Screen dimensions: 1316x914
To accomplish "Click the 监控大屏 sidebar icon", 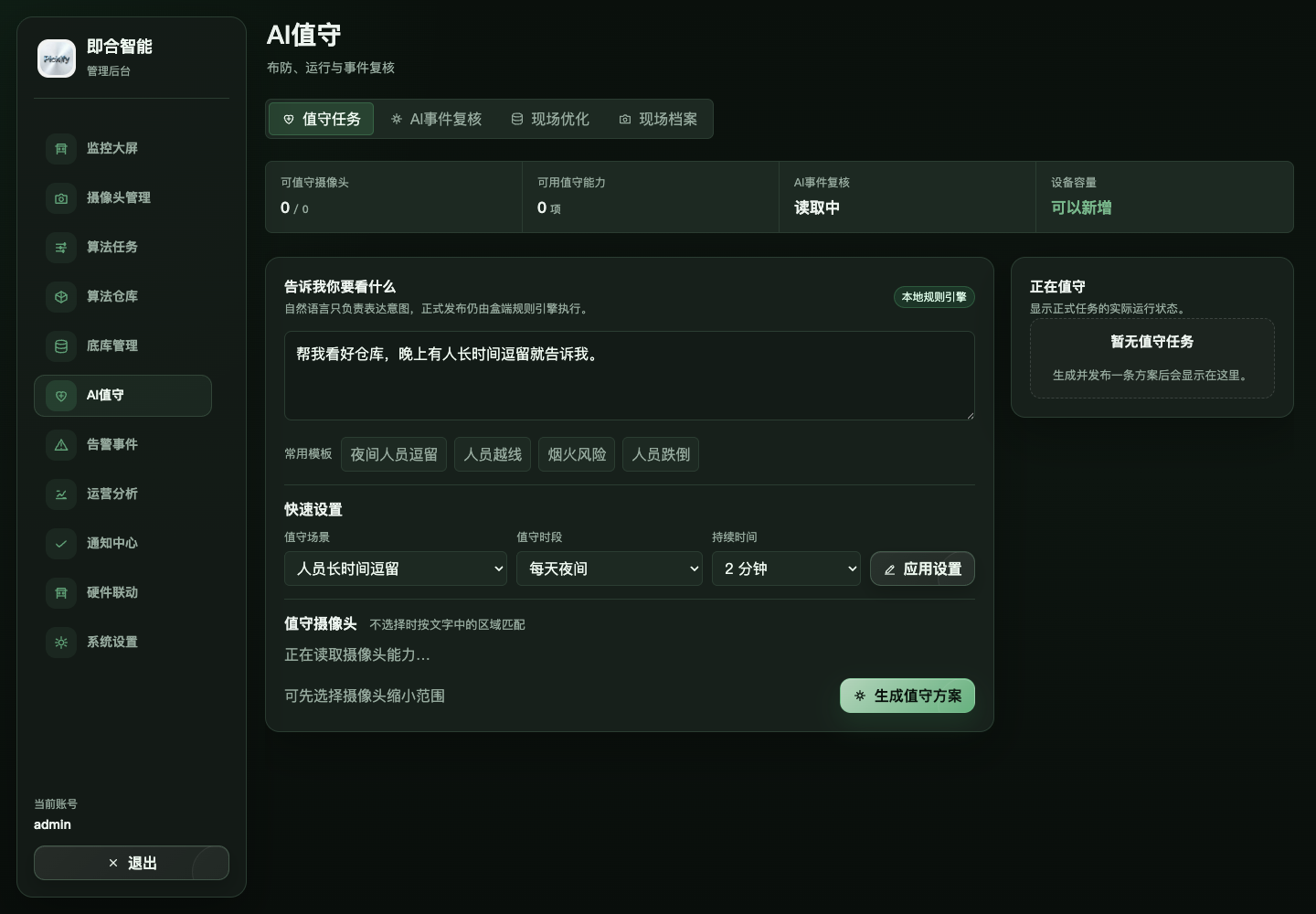I will point(61,148).
